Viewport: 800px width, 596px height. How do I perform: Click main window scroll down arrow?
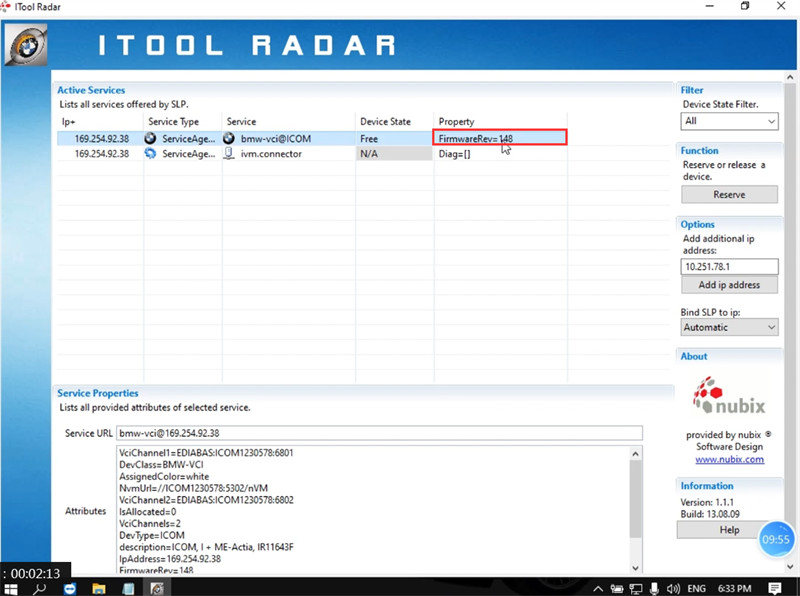point(790,567)
